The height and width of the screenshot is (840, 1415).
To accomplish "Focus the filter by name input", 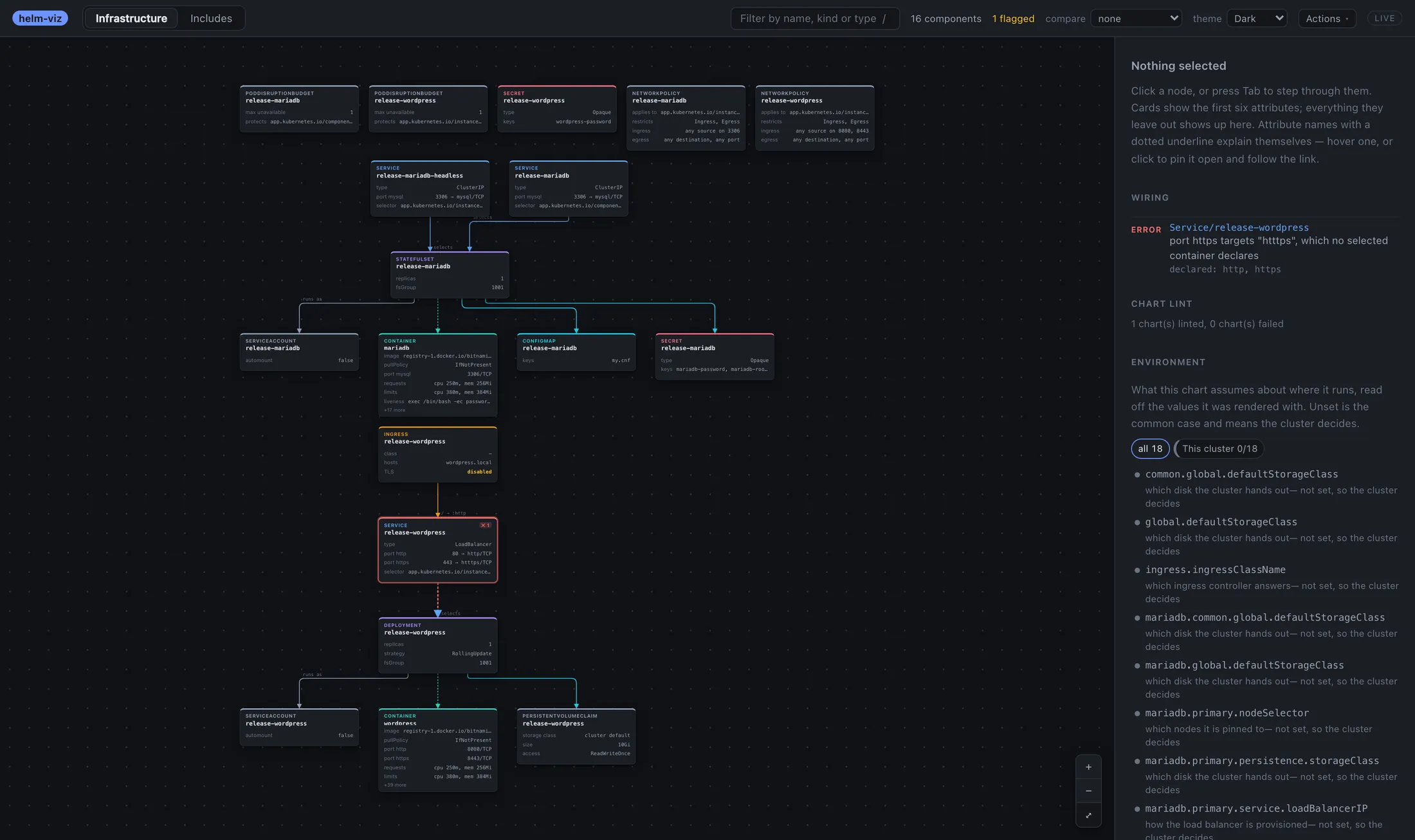I will pyautogui.click(x=815, y=18).
